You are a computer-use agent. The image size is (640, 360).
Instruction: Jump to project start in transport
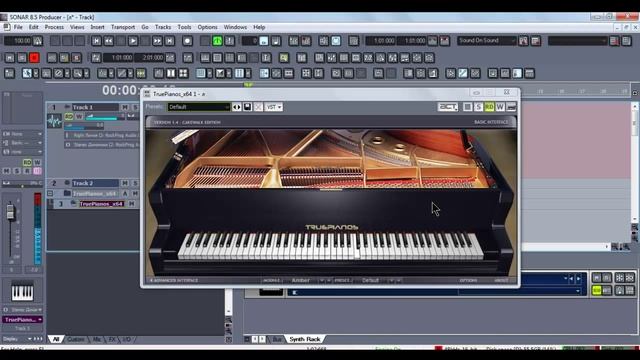[96, 40]
